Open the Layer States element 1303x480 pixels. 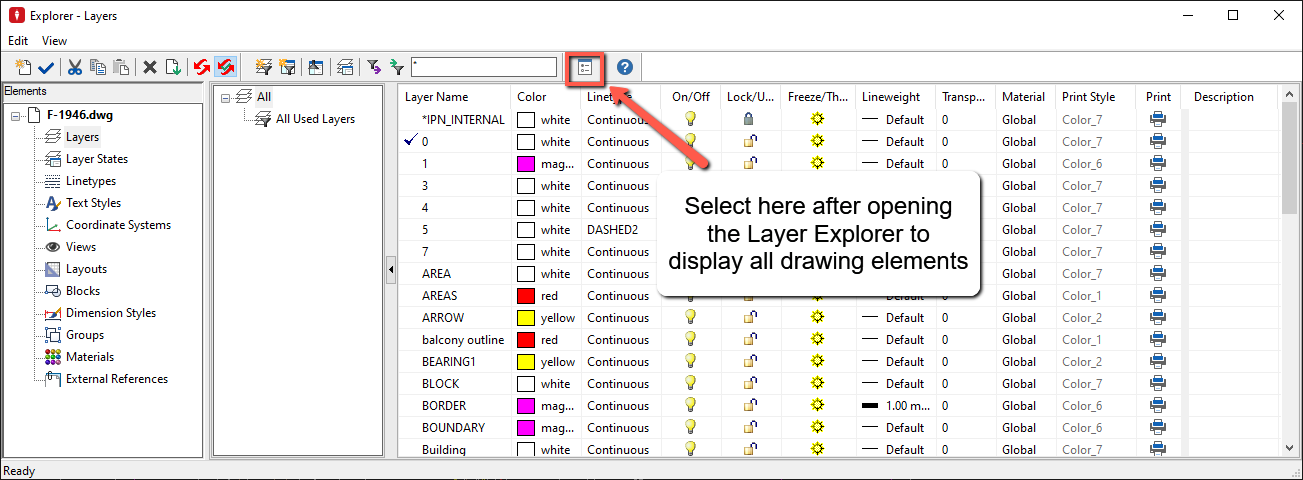pos(96,159)
